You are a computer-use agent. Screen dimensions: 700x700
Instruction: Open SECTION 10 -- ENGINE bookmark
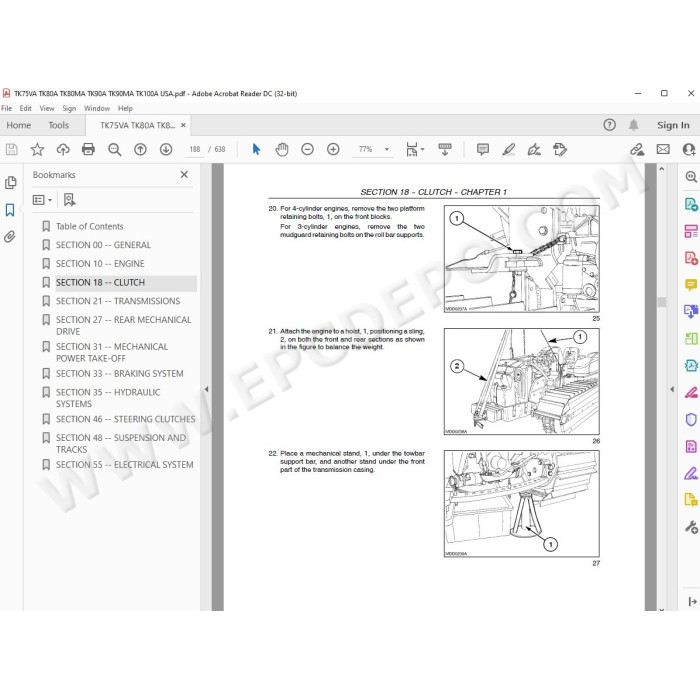pos(100,264)
